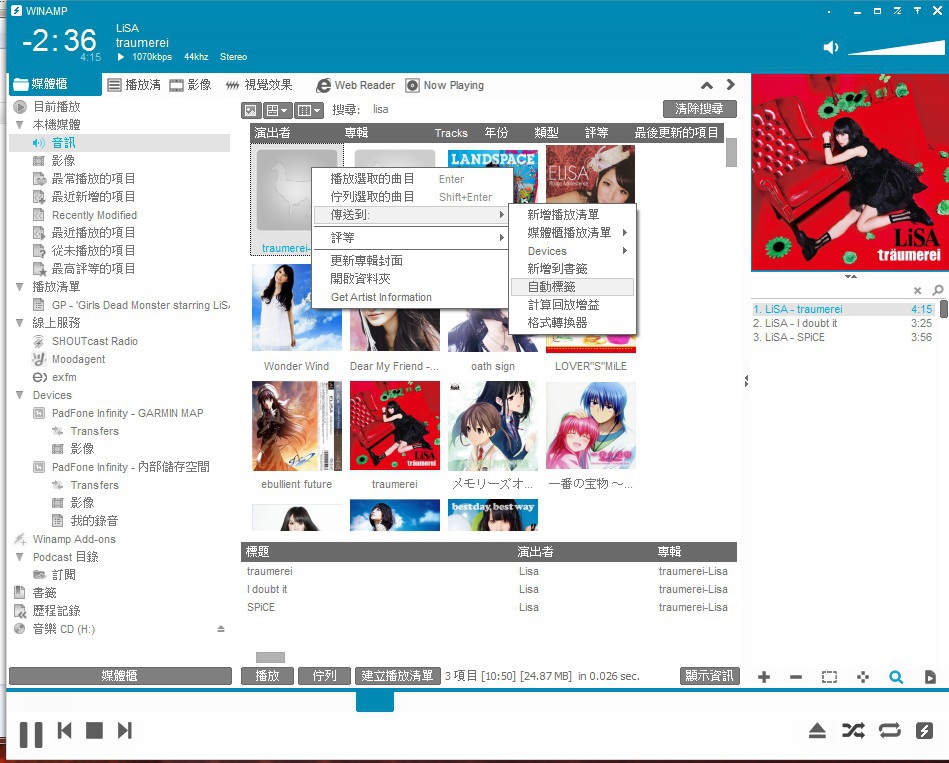The image size is (949, 763).
Task: Collapse the 本機媒體 tree node
Action: tap(19, 125)
